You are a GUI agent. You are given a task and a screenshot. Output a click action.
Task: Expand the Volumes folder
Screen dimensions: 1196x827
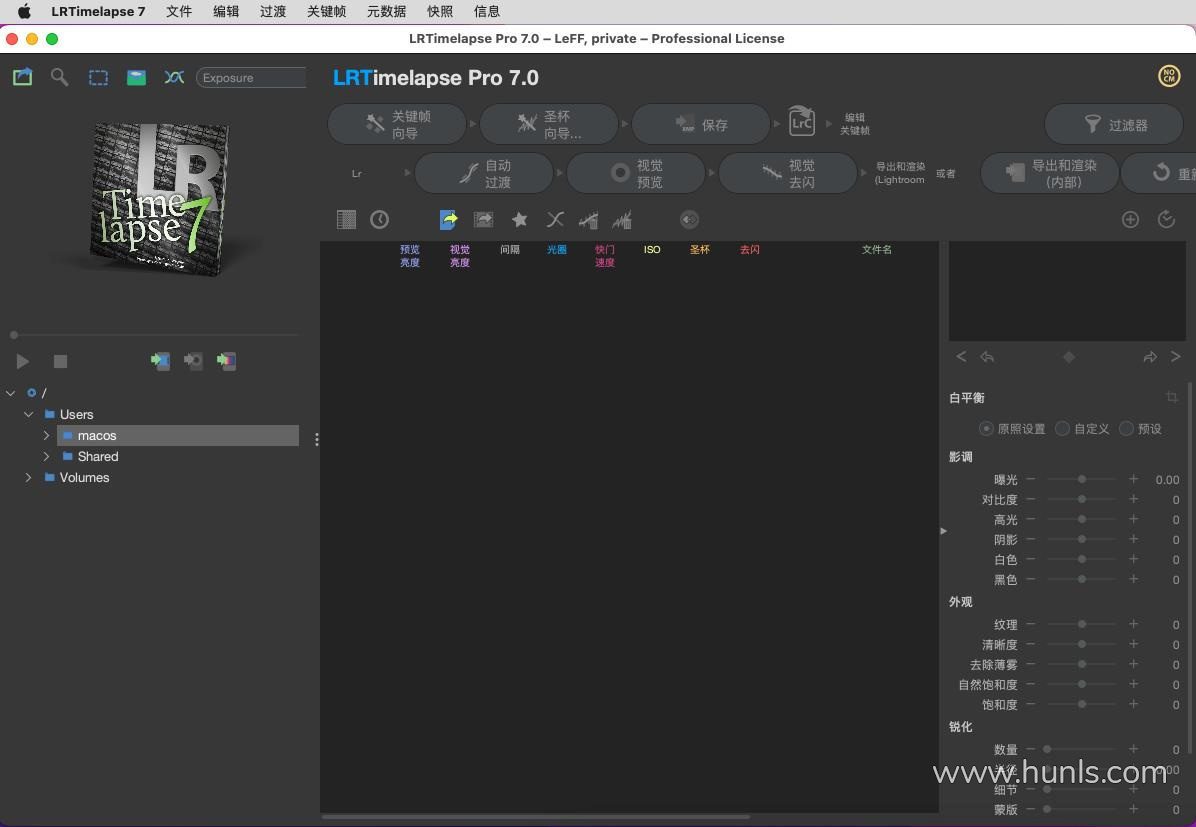tap(28, 478)
